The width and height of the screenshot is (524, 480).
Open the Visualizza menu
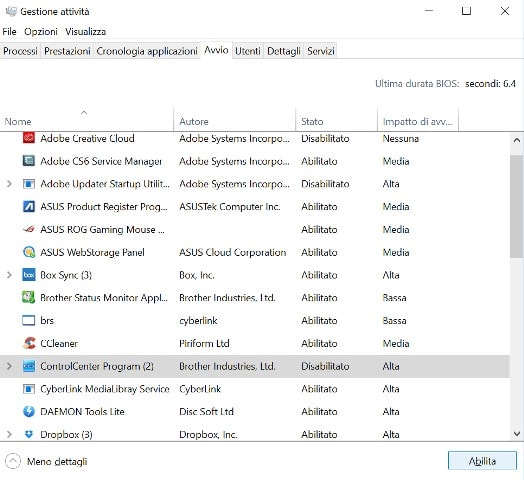(86, 31)
